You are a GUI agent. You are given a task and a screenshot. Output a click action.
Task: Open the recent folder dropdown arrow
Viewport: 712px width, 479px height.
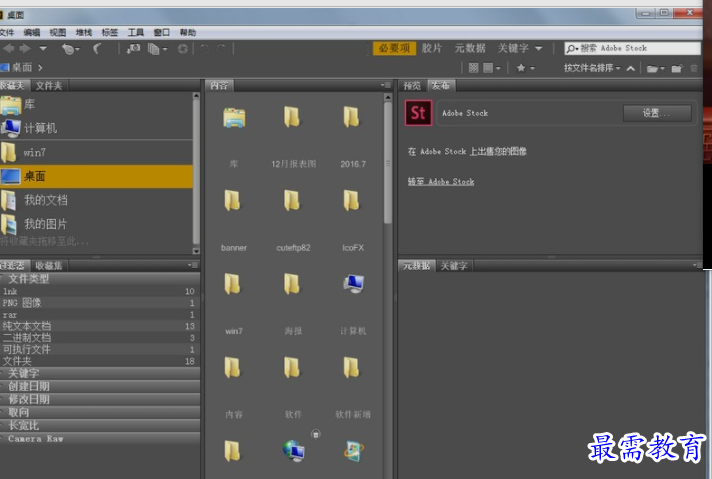(x=663, y=69)
